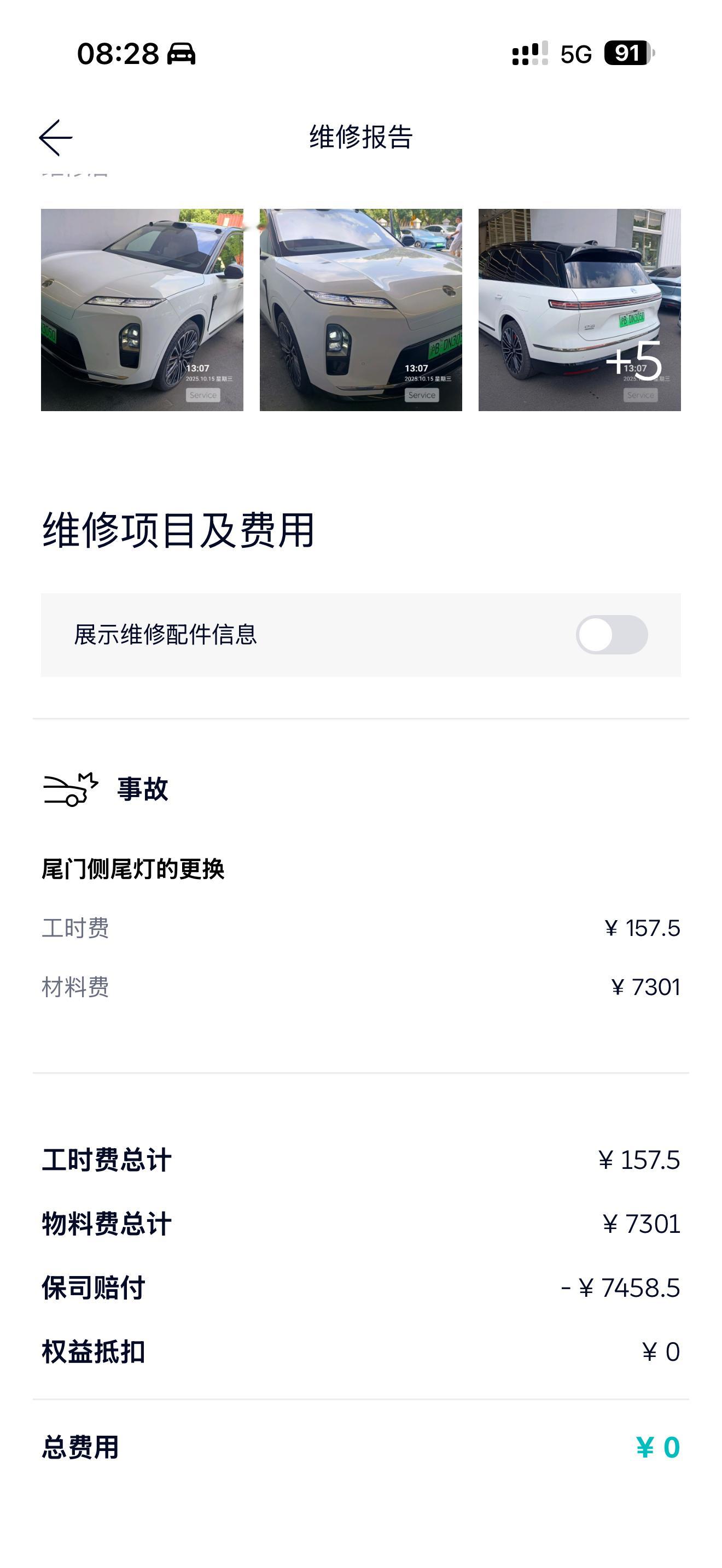722x1568 pixels.
Task: Tap the 5G network indicator
Action: coord(576,55)
